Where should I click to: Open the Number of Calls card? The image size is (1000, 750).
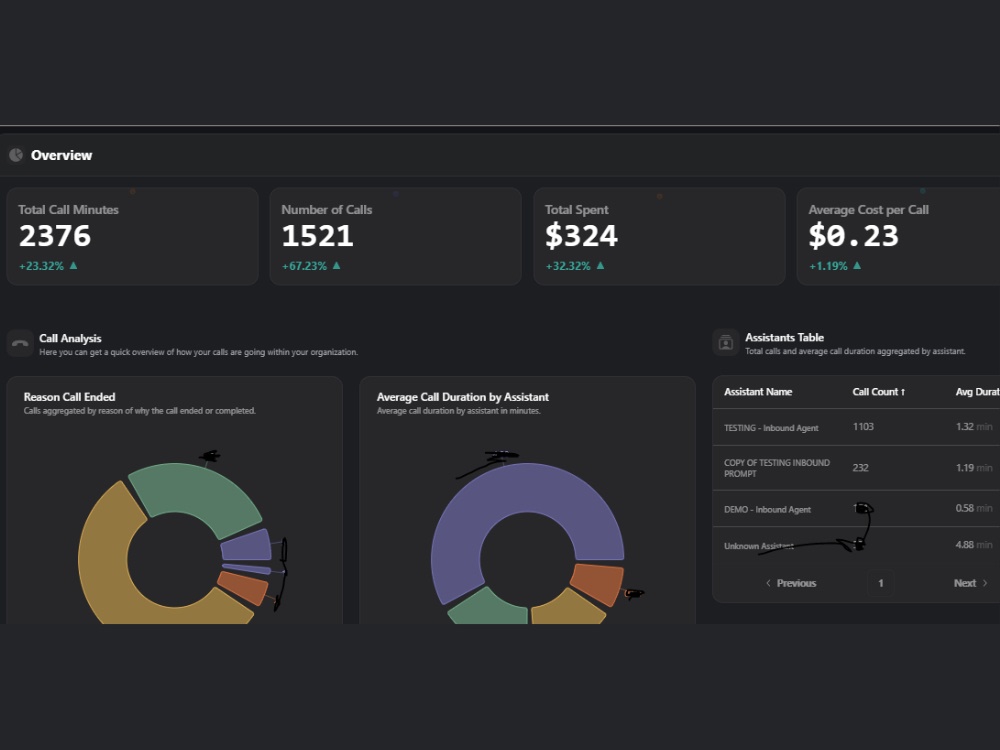point(395,236)
